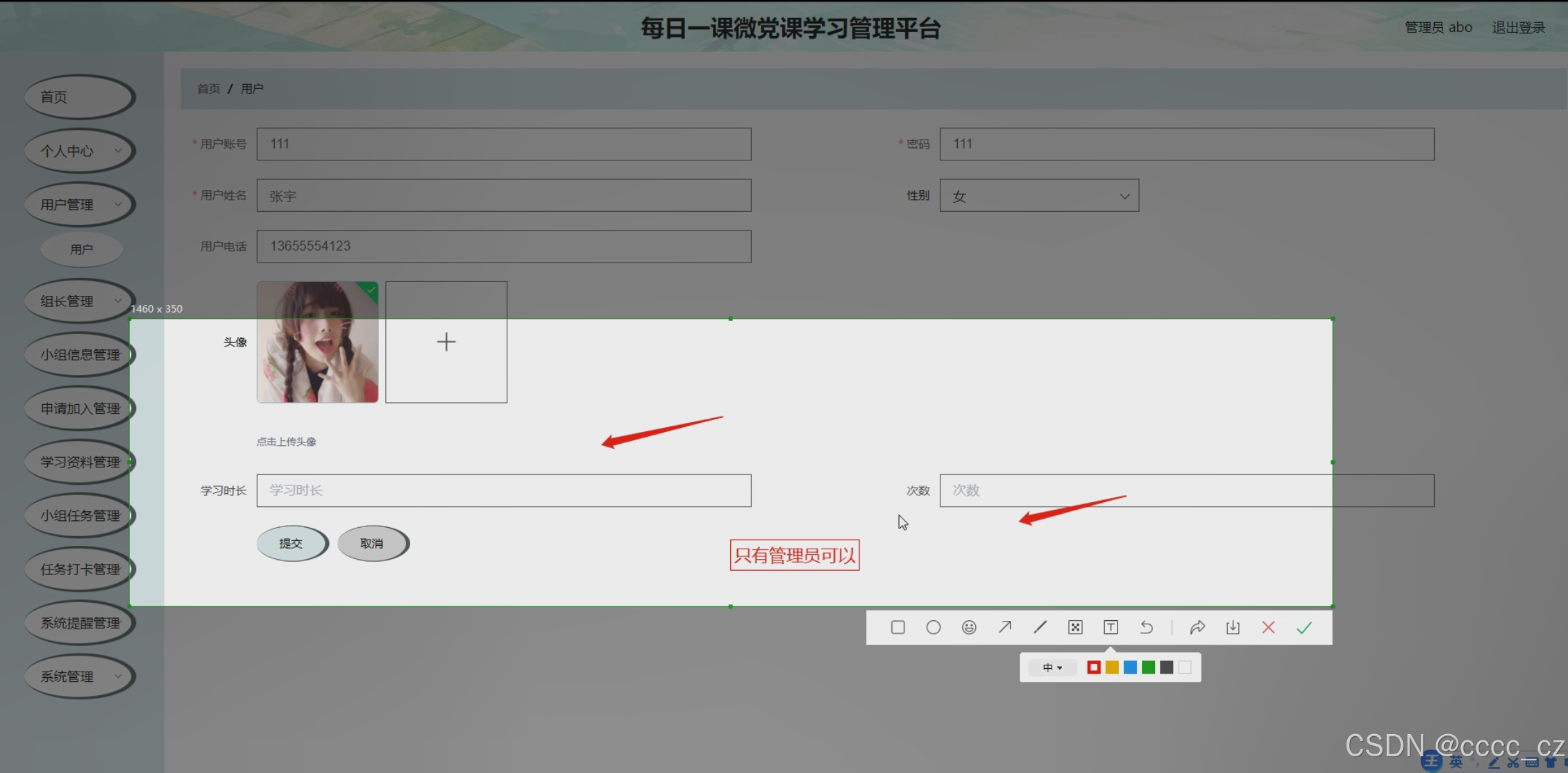
Task: Select the pencil brush tool
Action: pos(1040,628)
